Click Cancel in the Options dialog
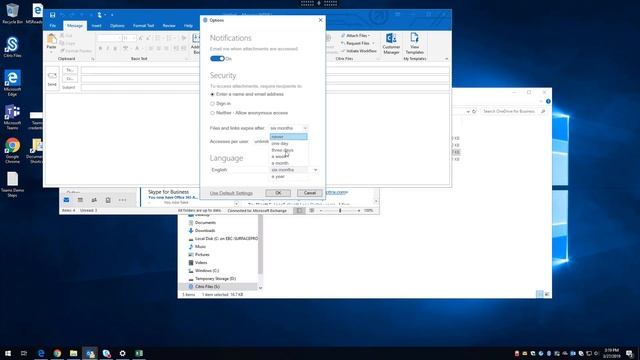640x360 pixels. 309,193
